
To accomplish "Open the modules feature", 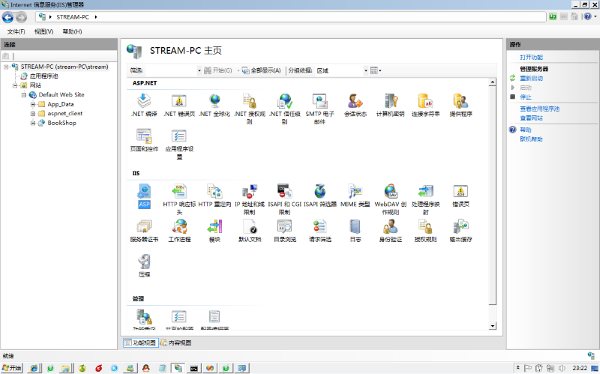I will [214, 231].
